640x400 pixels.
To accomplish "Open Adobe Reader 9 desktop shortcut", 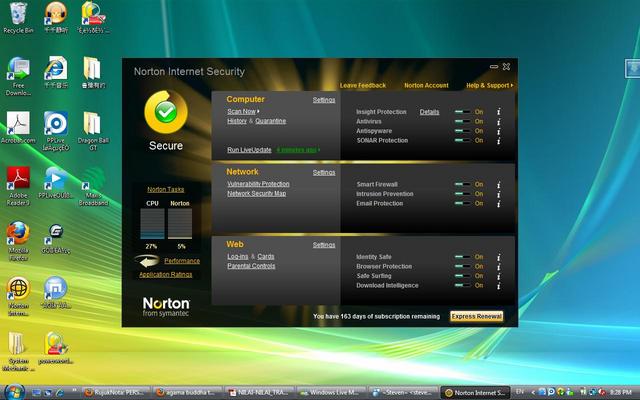I will [17, 180].
